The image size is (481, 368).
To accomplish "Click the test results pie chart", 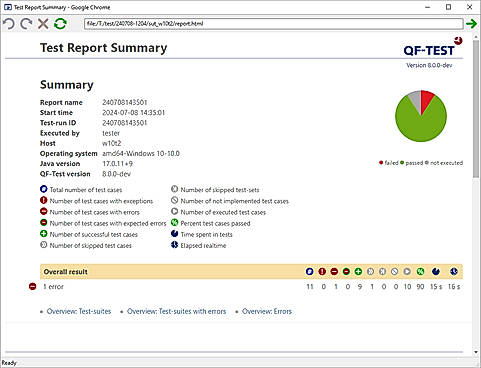I will [421, 116].
